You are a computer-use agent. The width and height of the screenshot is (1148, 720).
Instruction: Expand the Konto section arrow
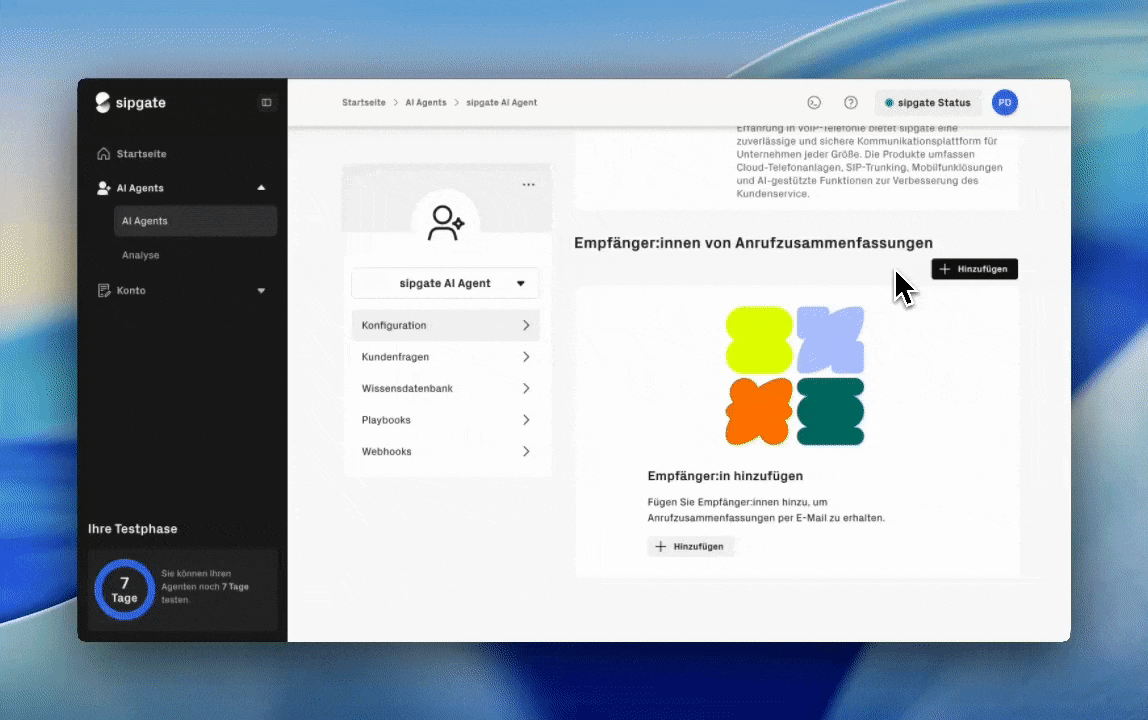261,291
